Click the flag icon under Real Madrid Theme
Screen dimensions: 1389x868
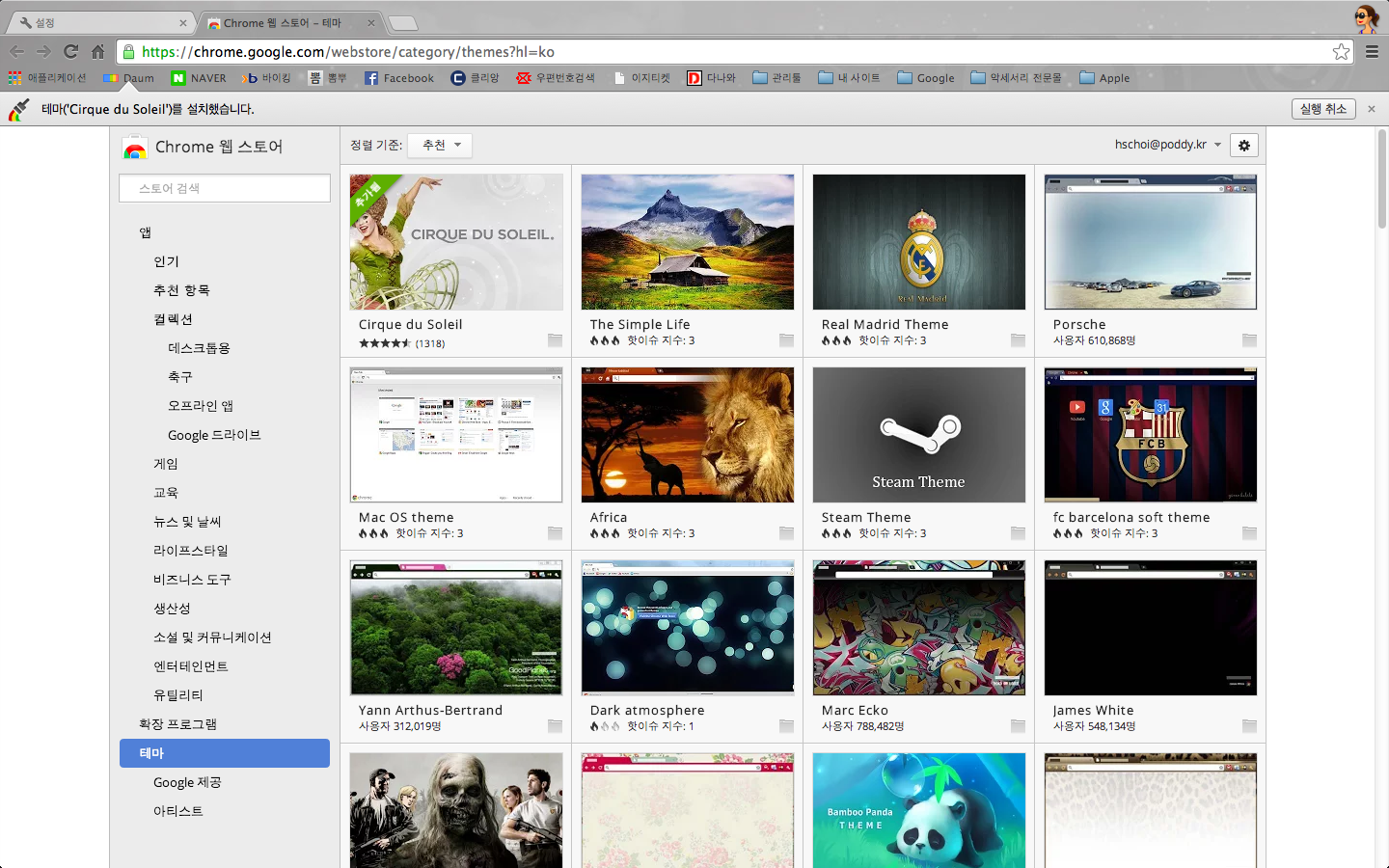(1018, 340)
